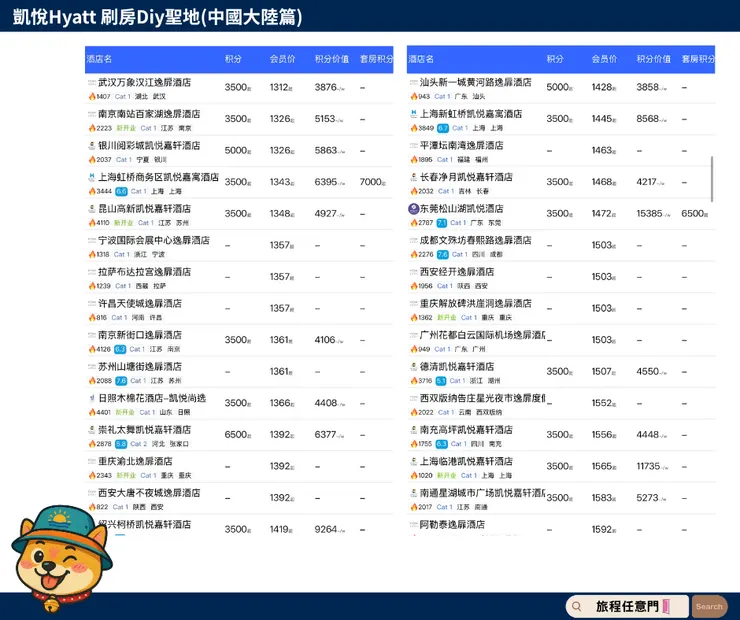Click the brand logo beside 德清凯悦嘉轩酒店
740x620 pixels.
(x=414, y=367)
